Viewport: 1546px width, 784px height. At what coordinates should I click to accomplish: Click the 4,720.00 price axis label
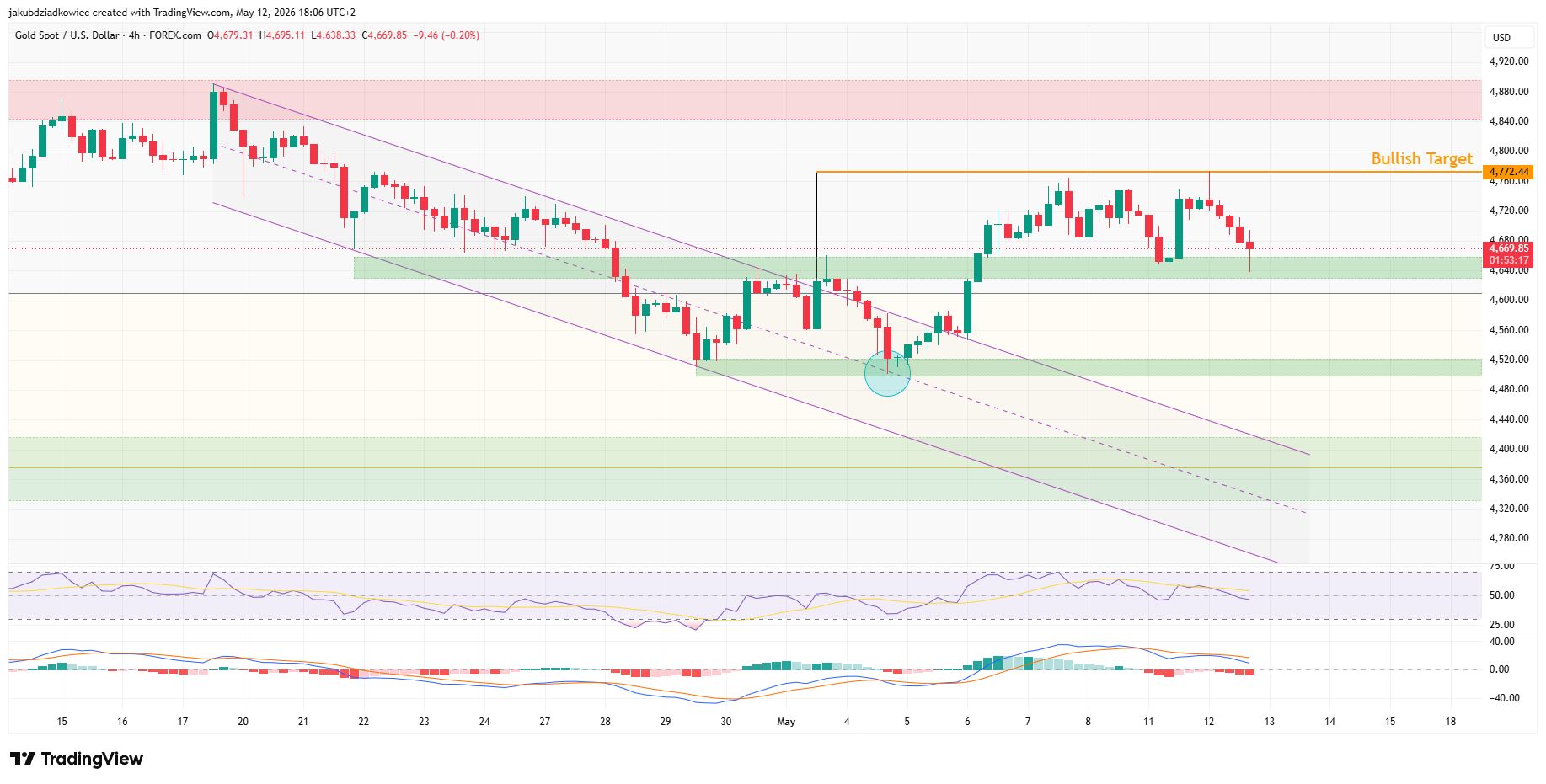coord(1508,211)
